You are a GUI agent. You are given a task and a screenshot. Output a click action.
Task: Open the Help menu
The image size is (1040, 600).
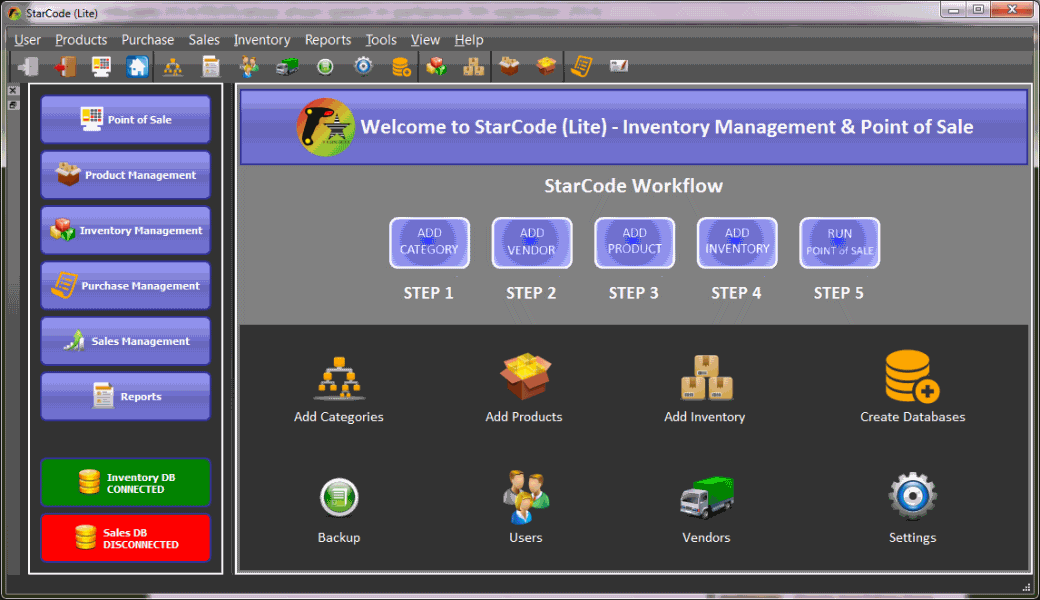(x=468, y=40)
